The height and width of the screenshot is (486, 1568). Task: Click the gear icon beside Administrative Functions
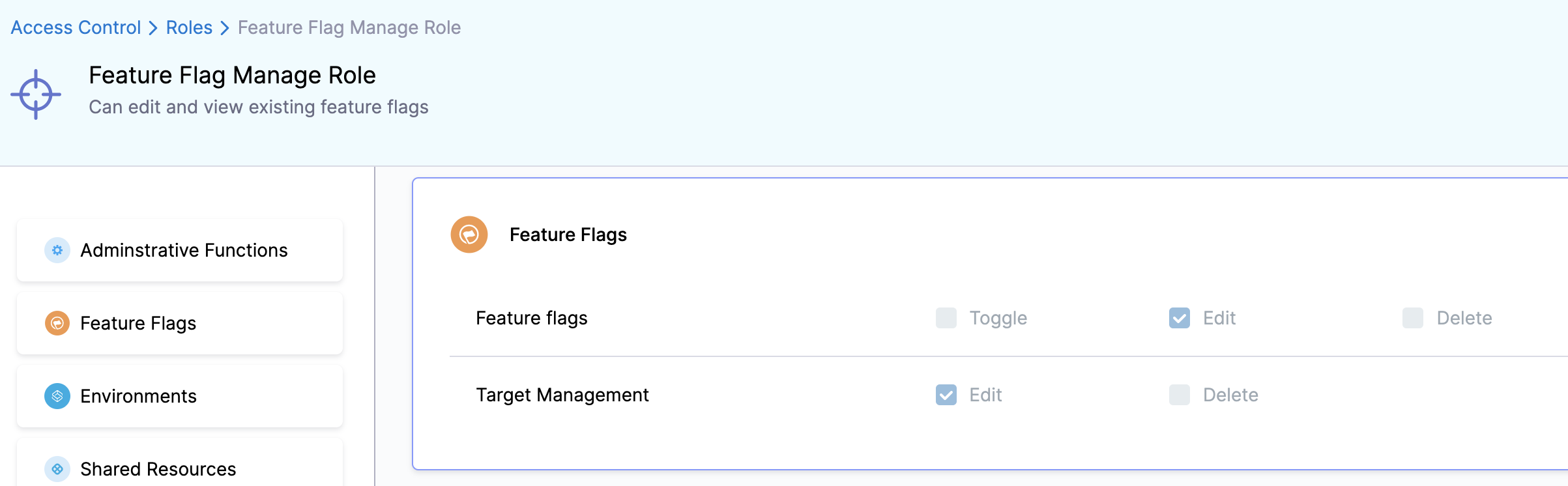(x=57, y=250)
